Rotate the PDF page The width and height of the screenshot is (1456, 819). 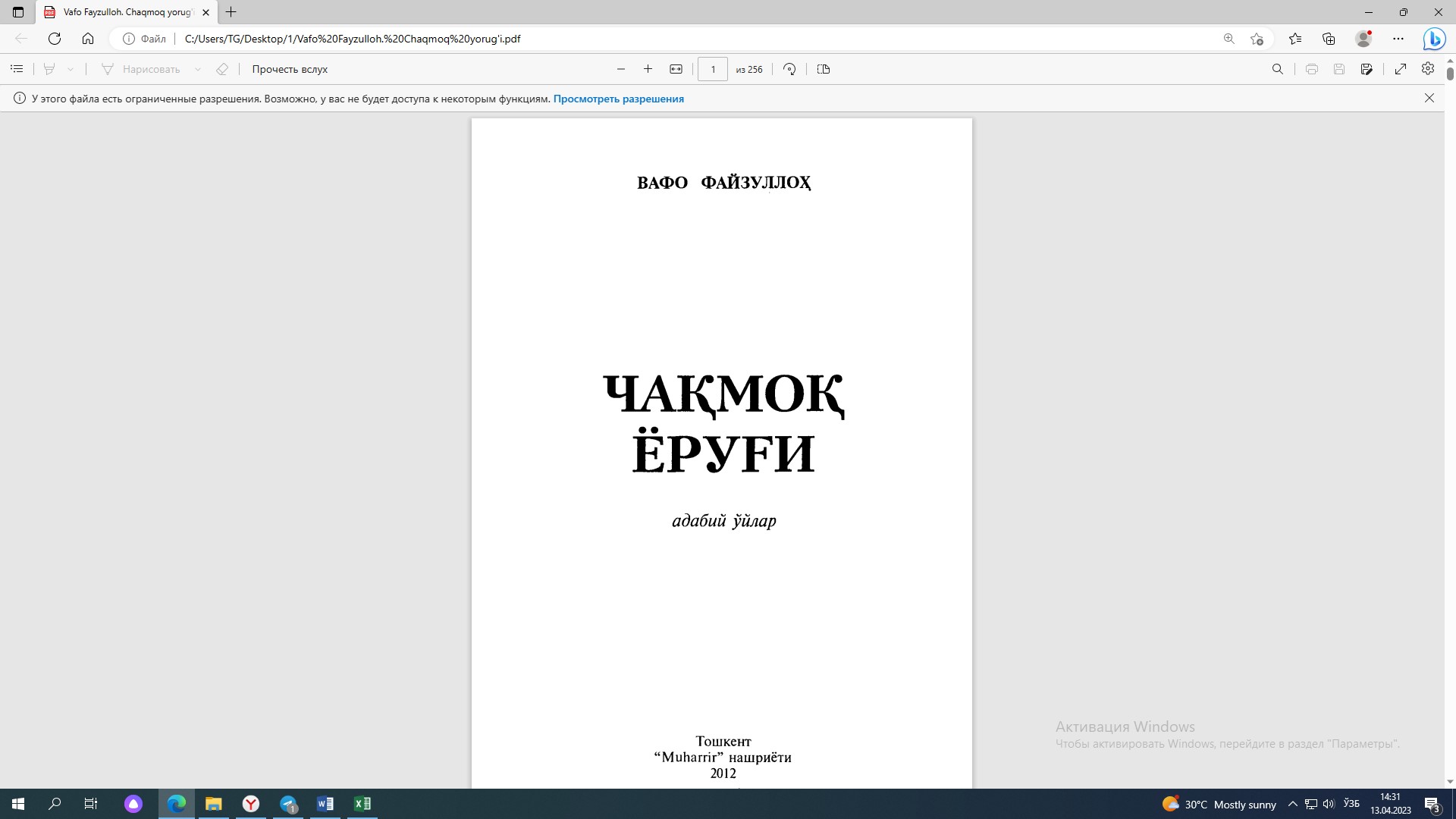789,69
